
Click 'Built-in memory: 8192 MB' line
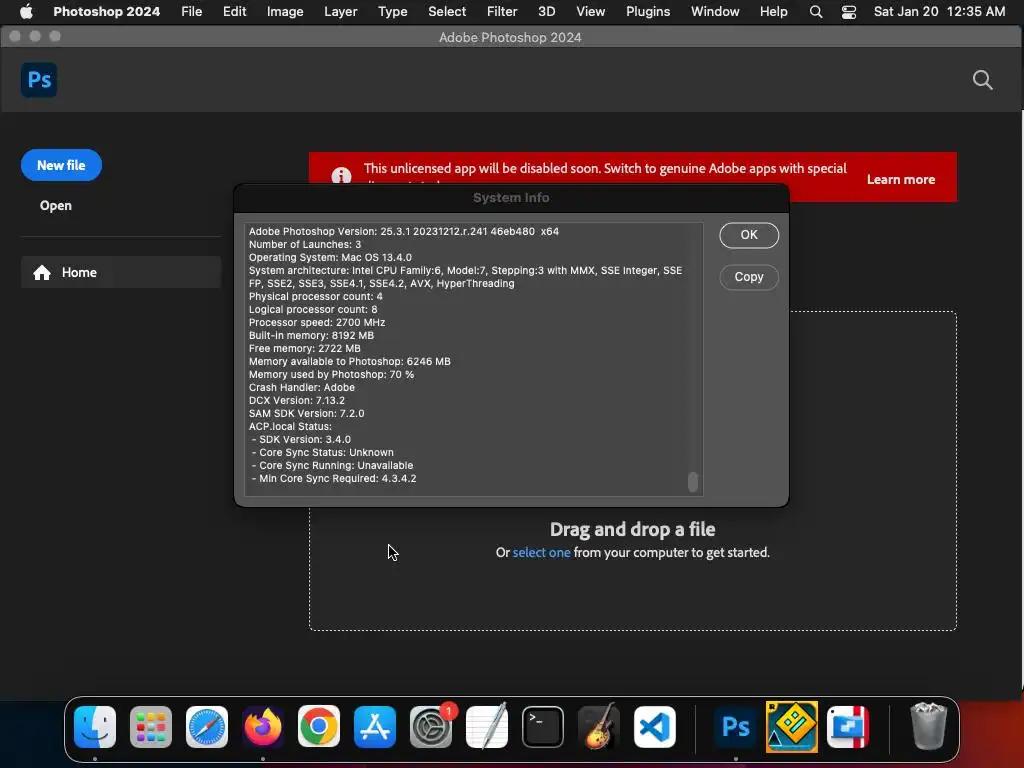312,336
